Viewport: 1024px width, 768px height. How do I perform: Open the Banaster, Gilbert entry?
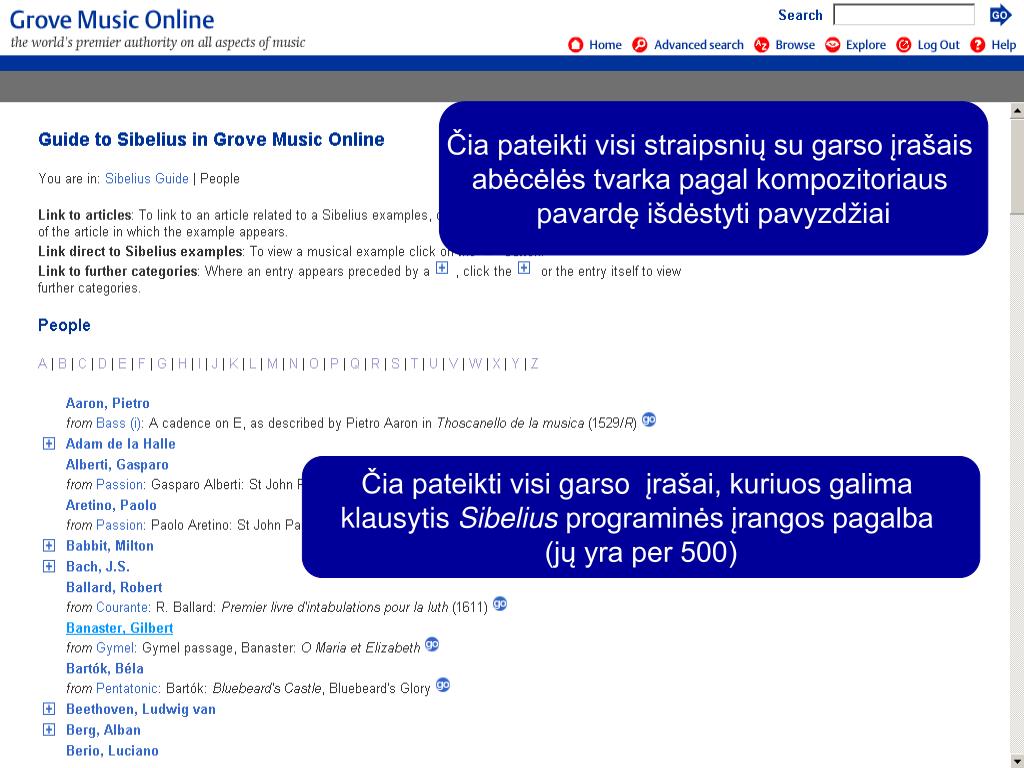tap(120, 628)
